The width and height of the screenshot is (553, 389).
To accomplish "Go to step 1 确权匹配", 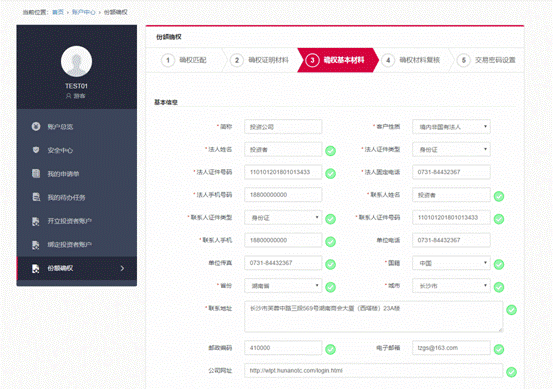I will (184, 60).
